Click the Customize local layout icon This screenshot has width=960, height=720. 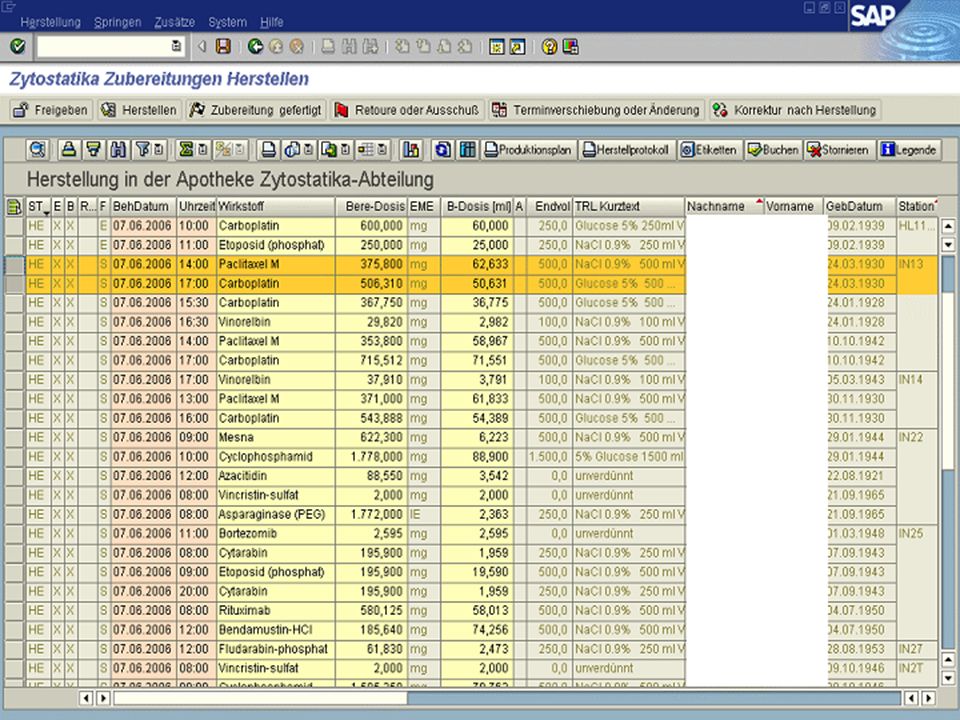tap(570, 47)
